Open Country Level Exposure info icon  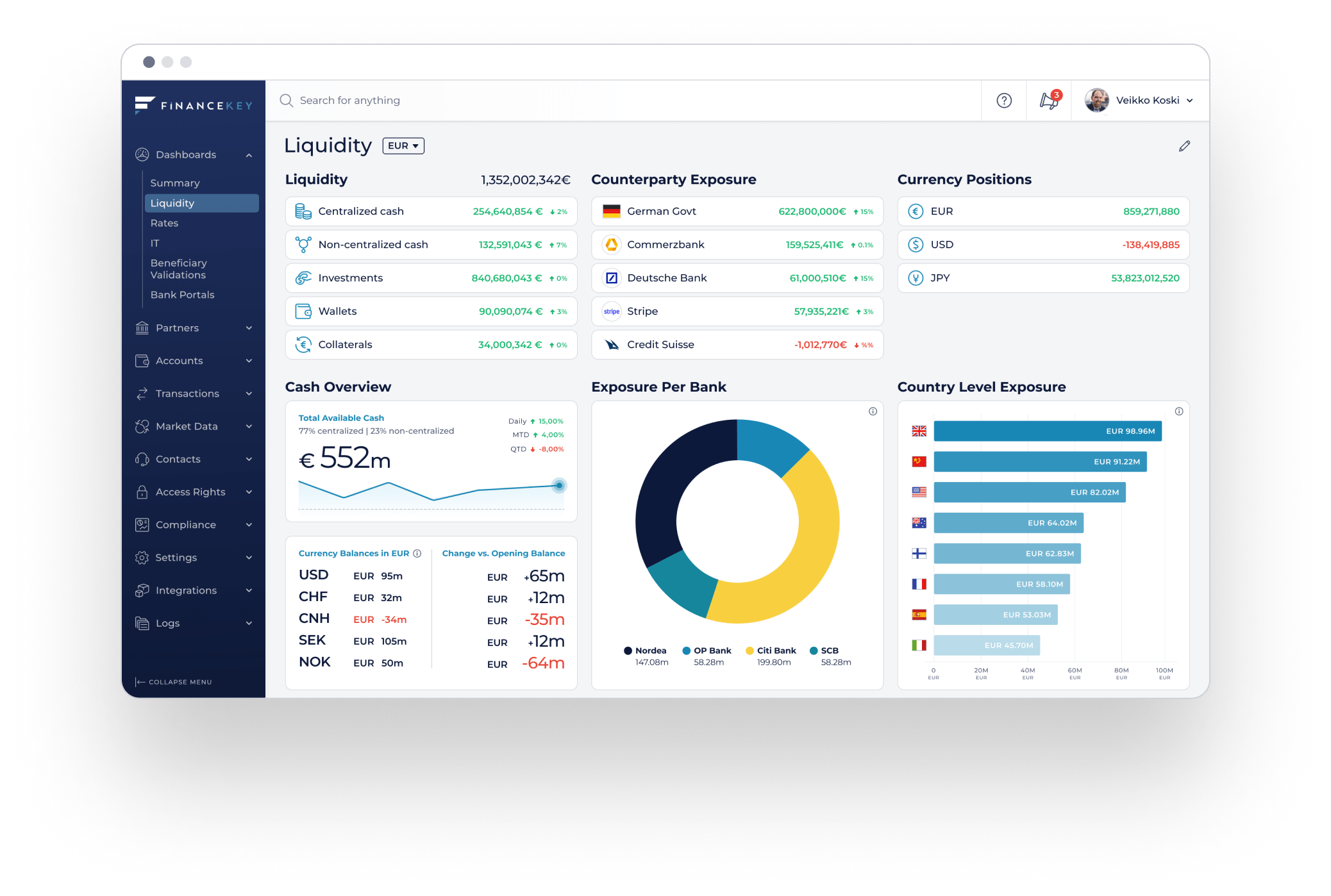coord(1179,411)
